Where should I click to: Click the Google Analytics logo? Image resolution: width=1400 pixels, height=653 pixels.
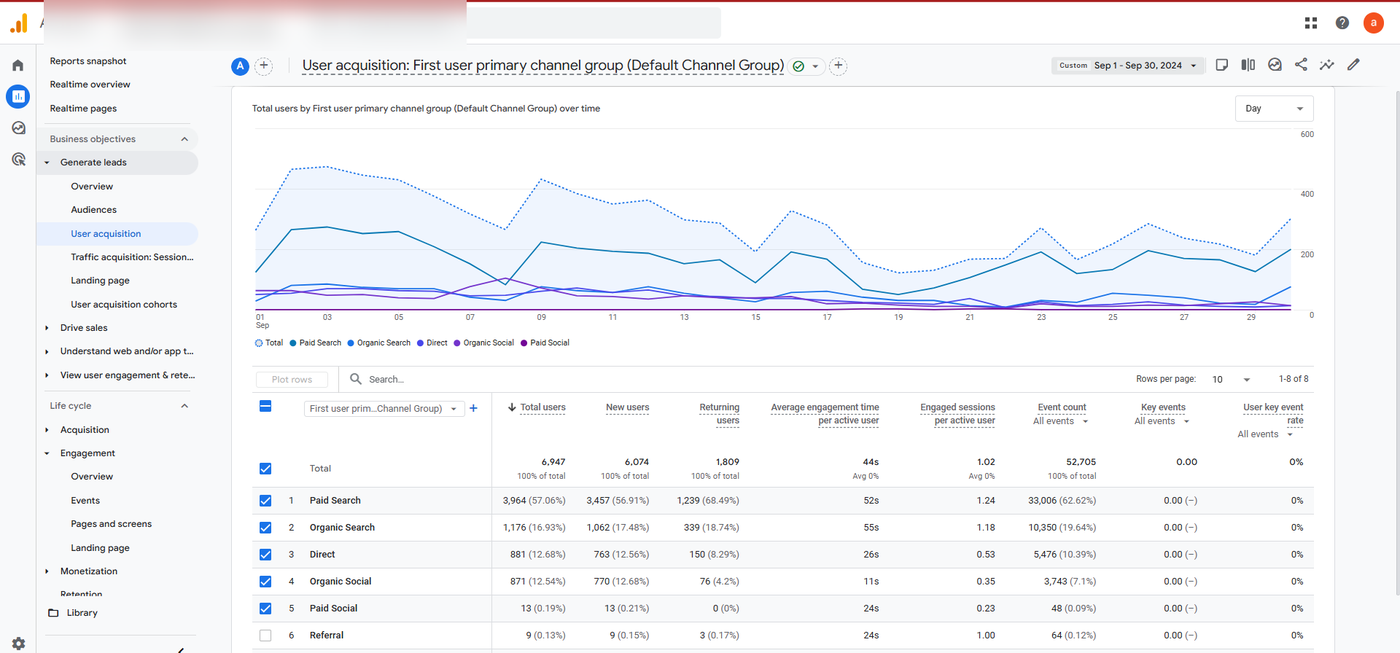click(19, 23)
